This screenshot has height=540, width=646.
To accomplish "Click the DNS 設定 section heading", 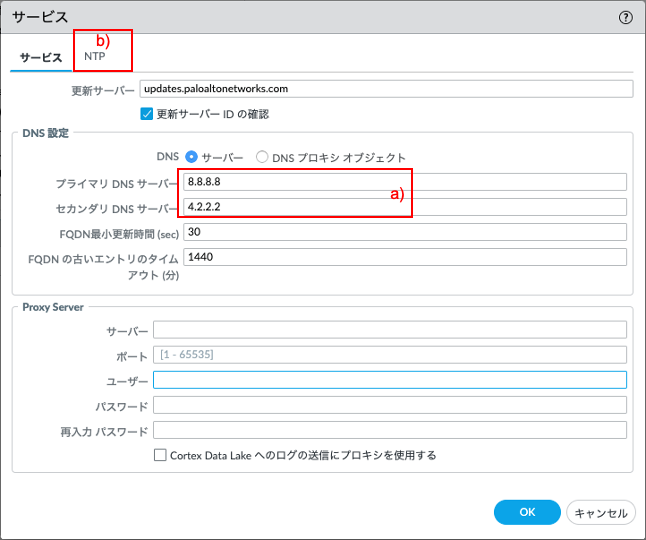I will pyautogui.click(x=45, y=133).
